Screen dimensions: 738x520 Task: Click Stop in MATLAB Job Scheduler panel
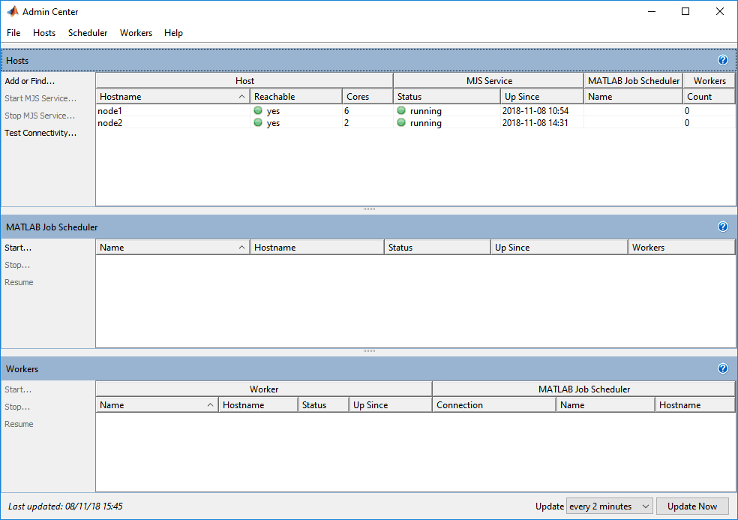(x=17, y=265)
